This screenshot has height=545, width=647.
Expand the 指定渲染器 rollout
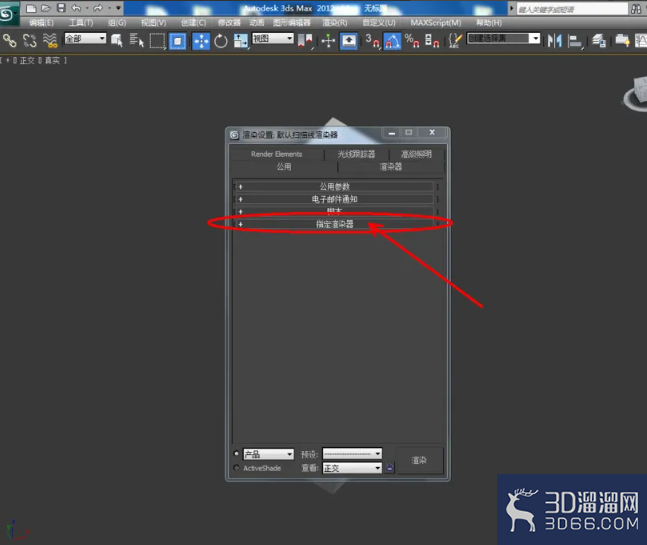point(334,224)
